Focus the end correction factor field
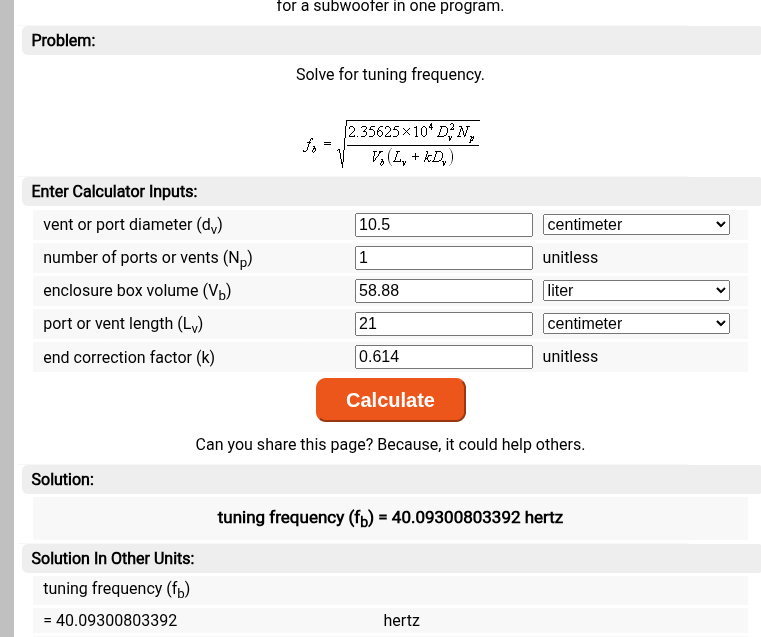 443,357
